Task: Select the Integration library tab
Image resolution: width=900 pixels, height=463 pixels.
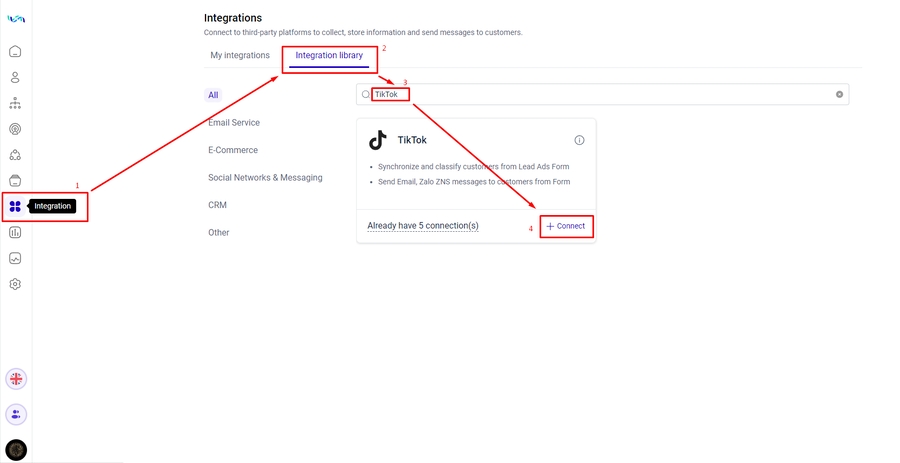Action: (329, 56)
